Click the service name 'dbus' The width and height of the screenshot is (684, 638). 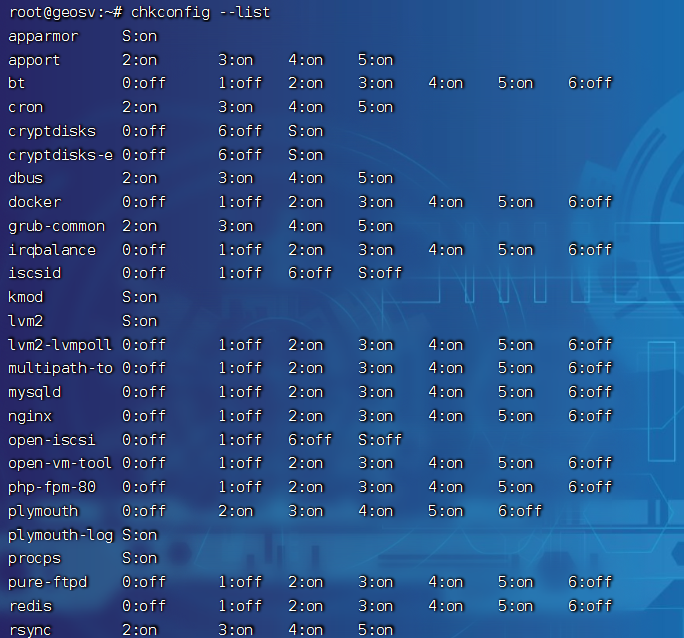[26, 178]
